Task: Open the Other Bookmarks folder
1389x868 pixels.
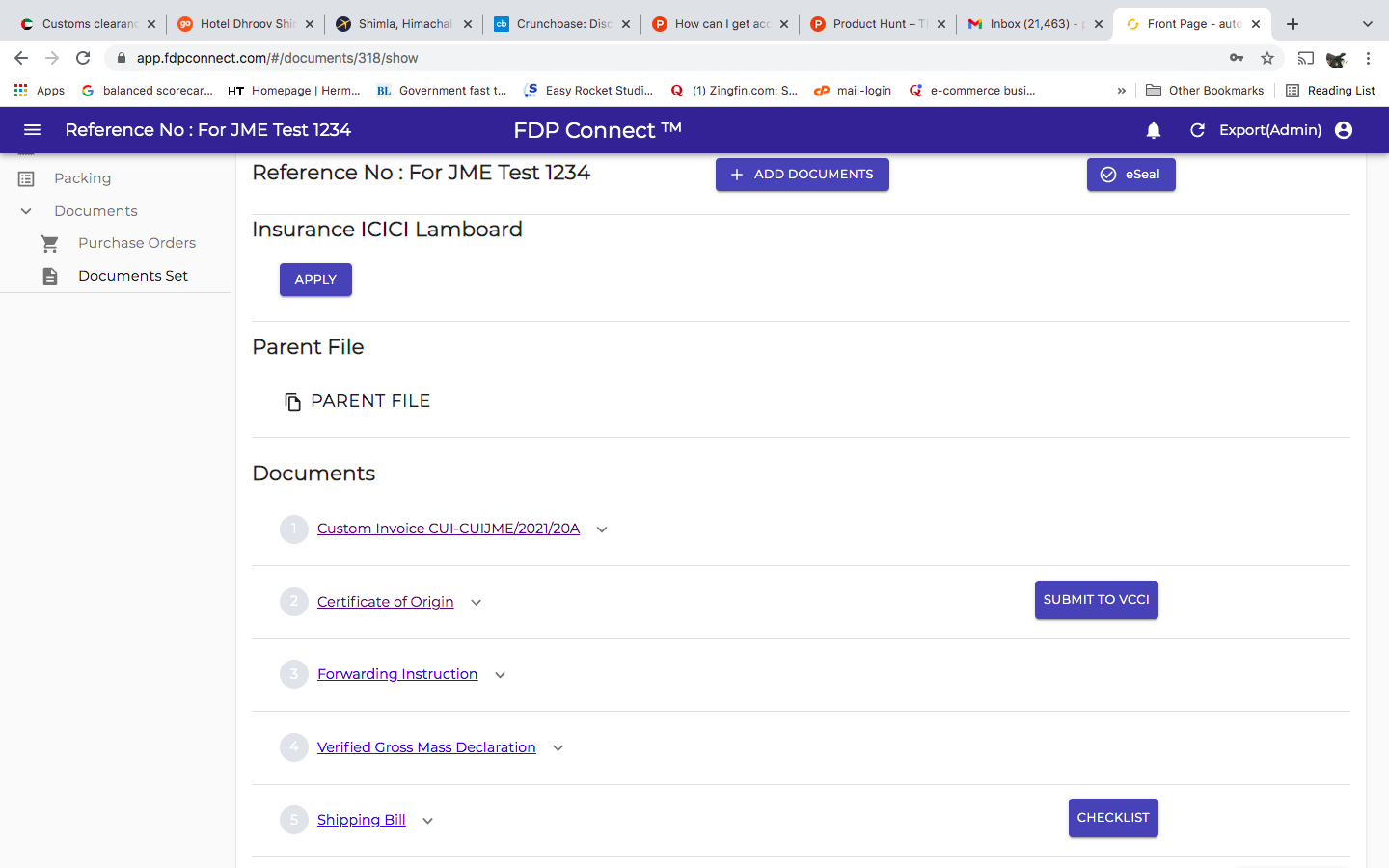Action: click(1205, 91)
